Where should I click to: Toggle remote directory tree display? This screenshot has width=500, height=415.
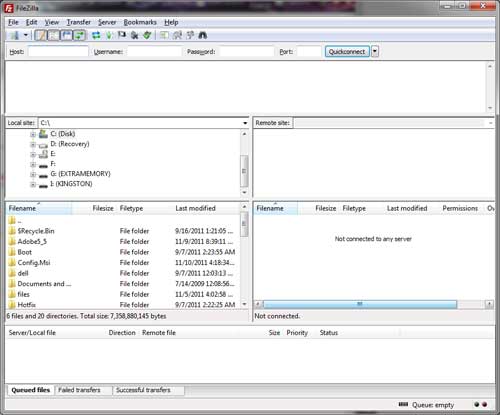click(x=67, y=35)
